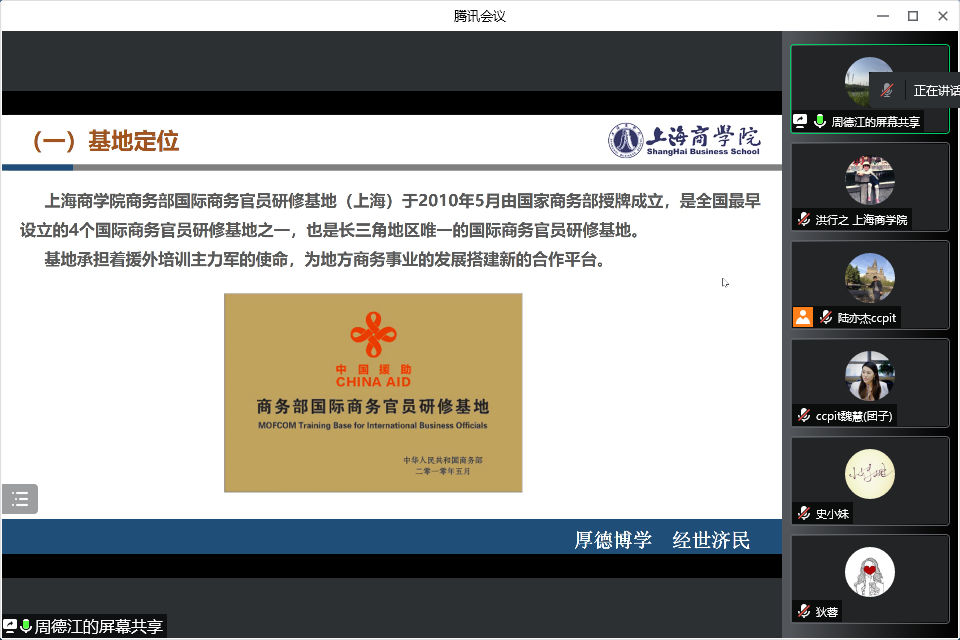Click green mic icon in bottom-left 周德江 label

26,626
